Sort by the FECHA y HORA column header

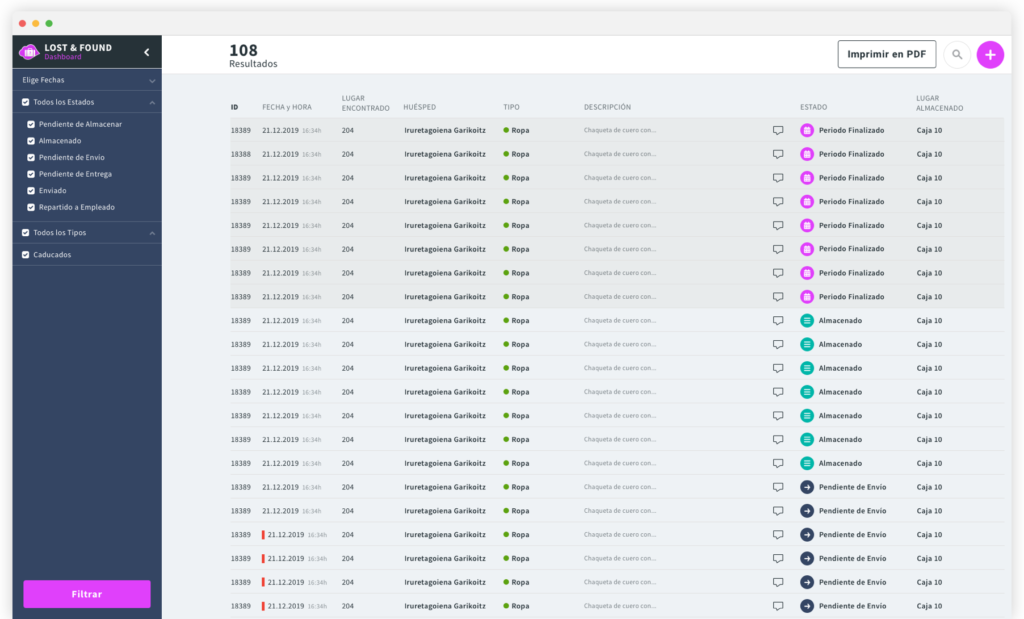(287, 107)
